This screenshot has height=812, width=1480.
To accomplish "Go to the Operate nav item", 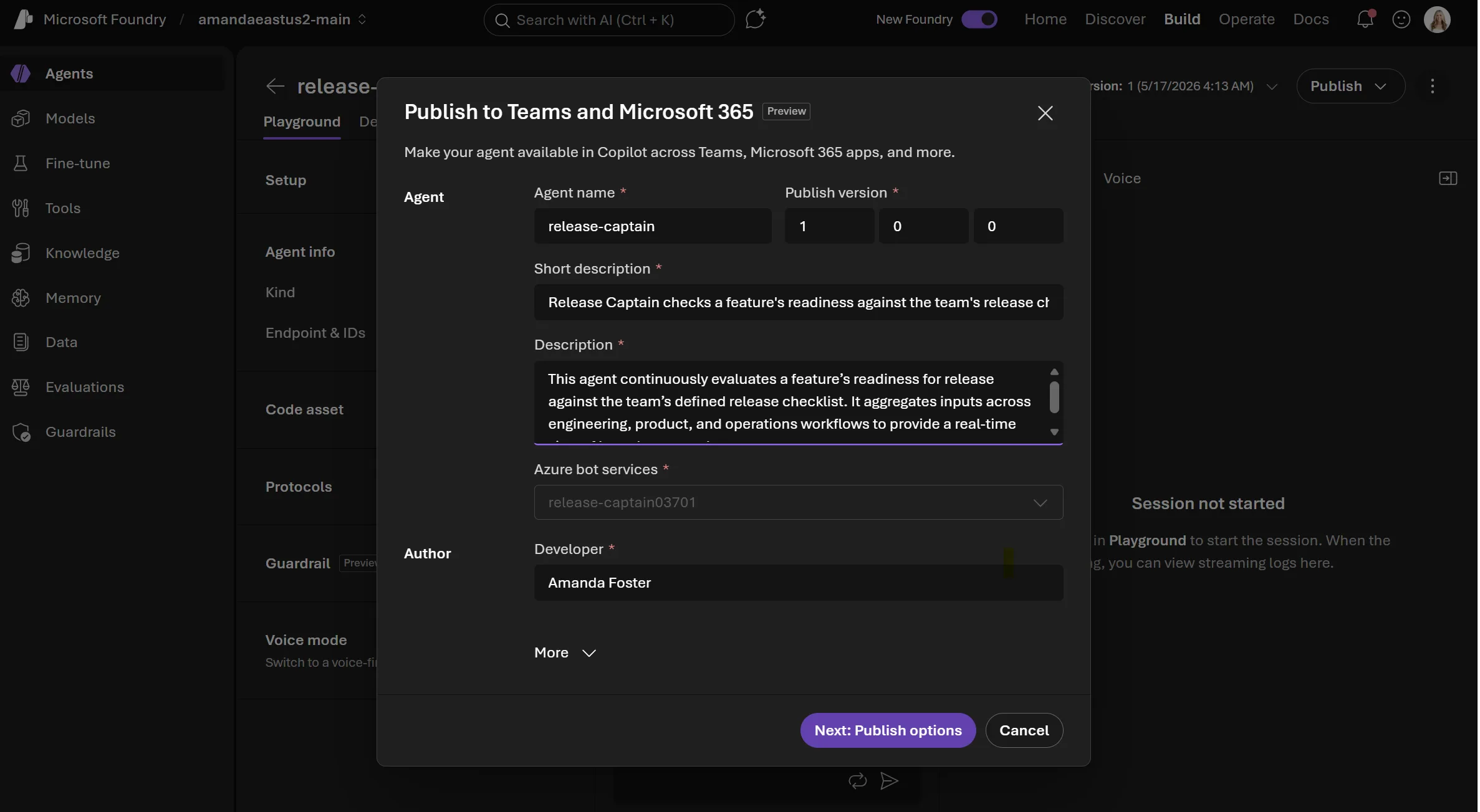I will click(1247, 19).
